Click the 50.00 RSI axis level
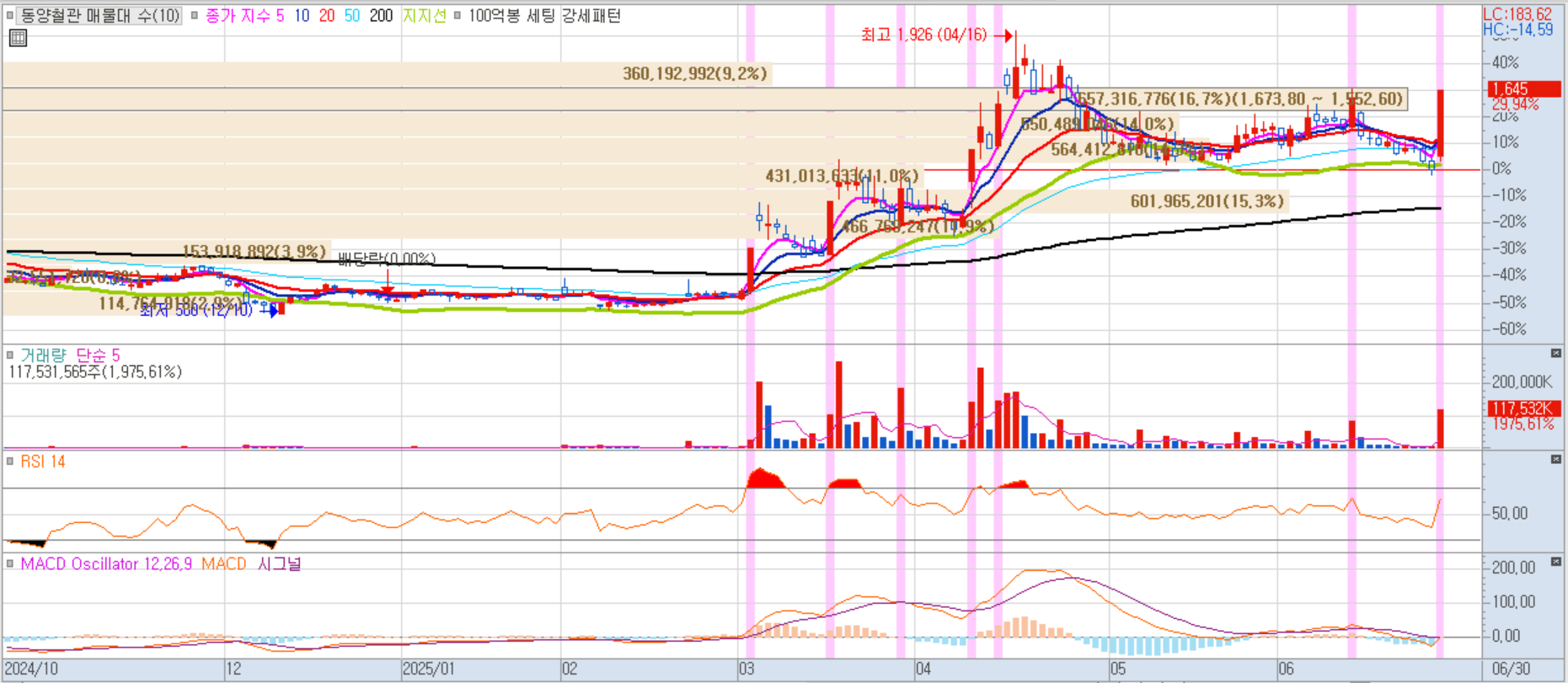 coord(1509,513)
